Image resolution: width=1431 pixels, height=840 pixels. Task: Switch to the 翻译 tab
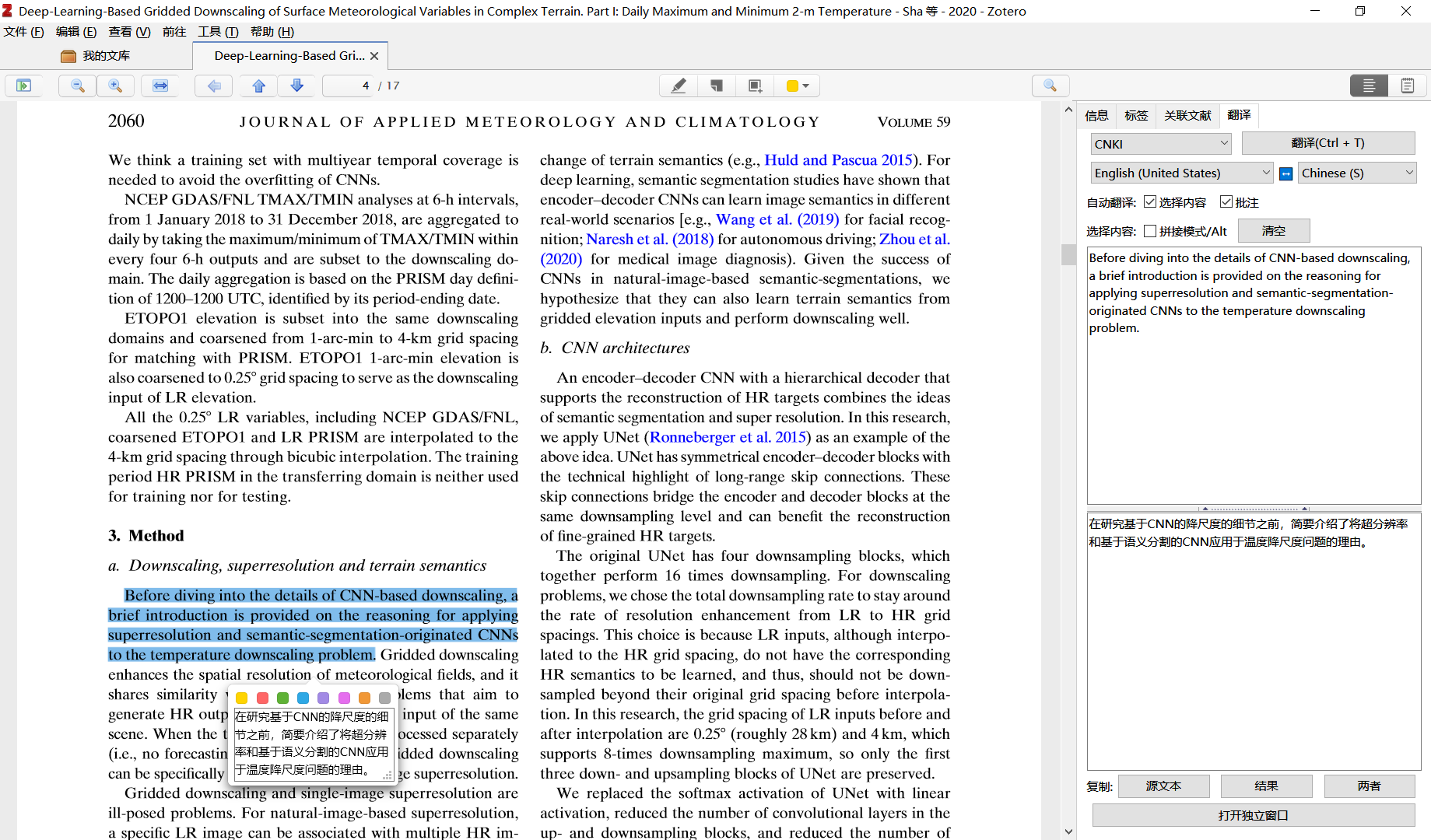coord(1239,115)
